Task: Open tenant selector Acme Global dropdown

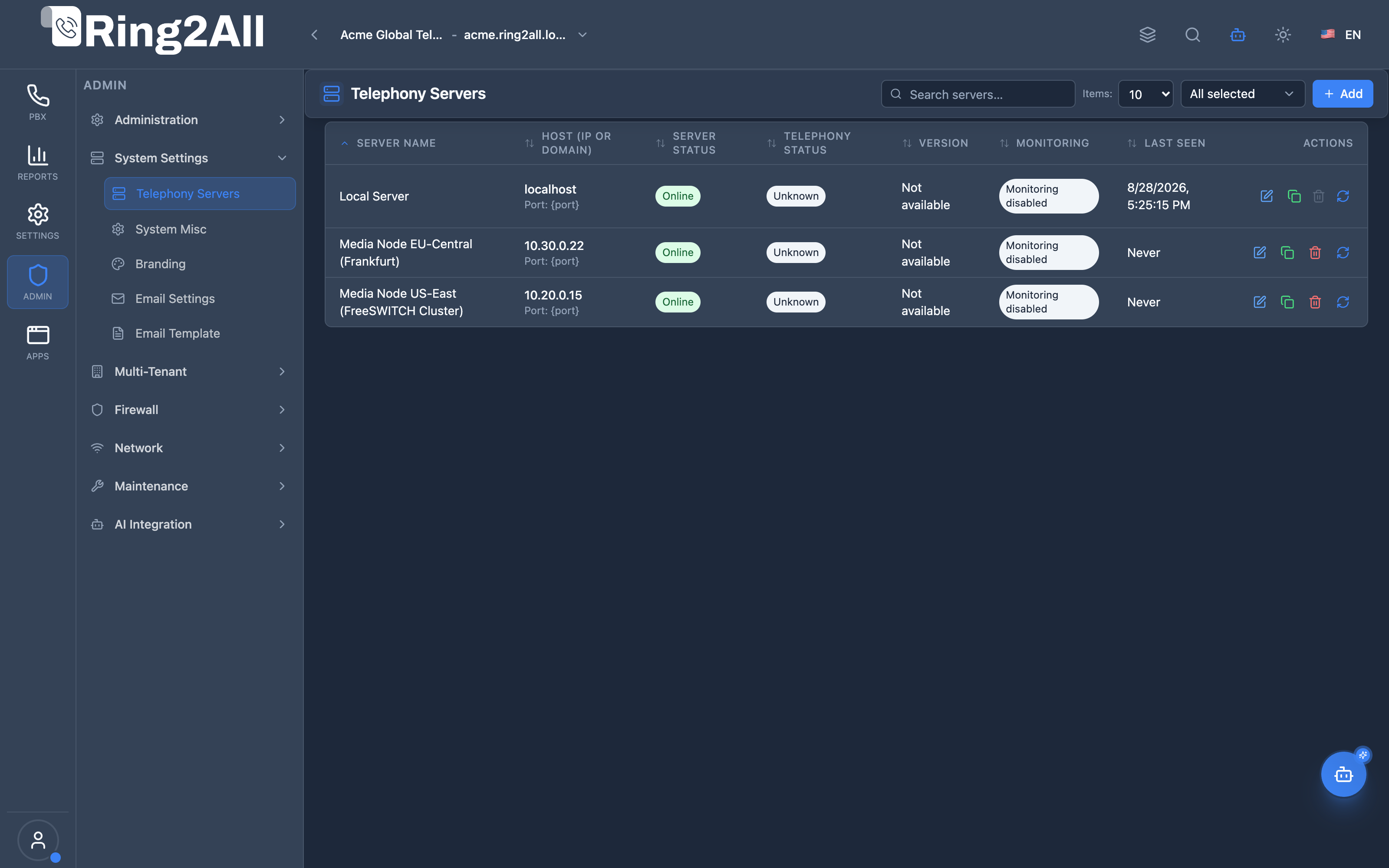Action: coord(464,34)
